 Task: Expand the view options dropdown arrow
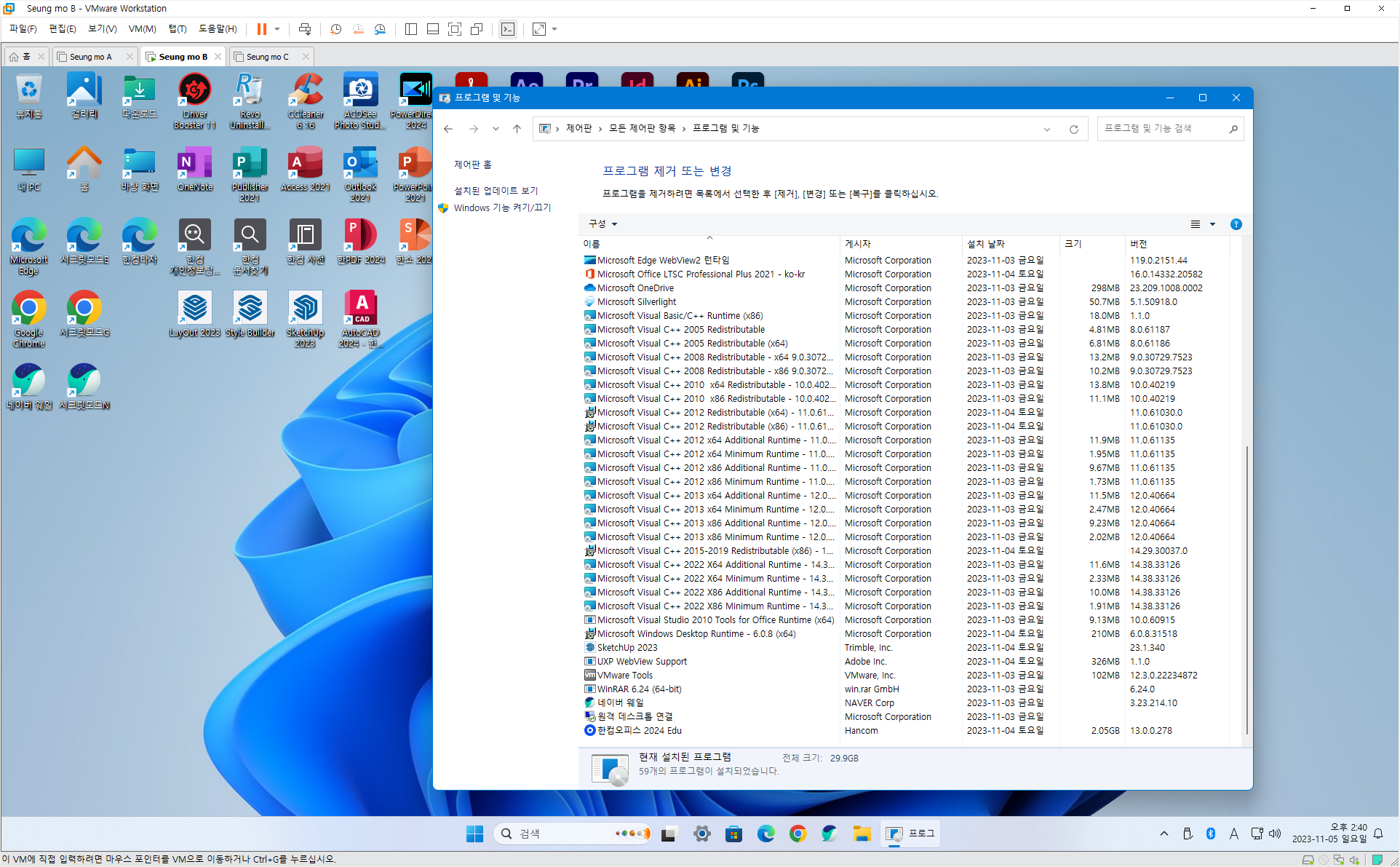1212,224
